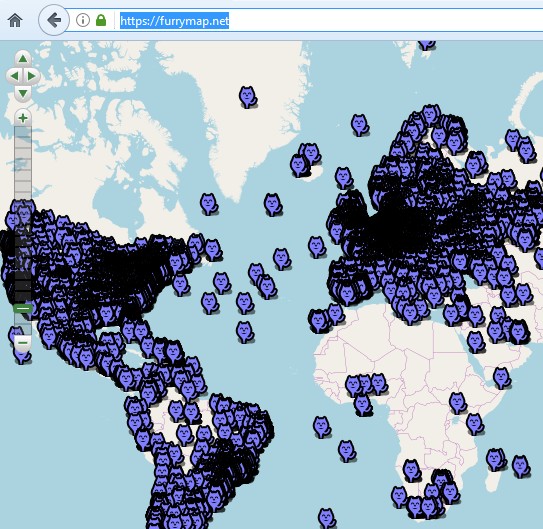Viewport: 543px width, 529px height.
Task: Click the marker in the Norwegian Sea
Action: (360, 125)
